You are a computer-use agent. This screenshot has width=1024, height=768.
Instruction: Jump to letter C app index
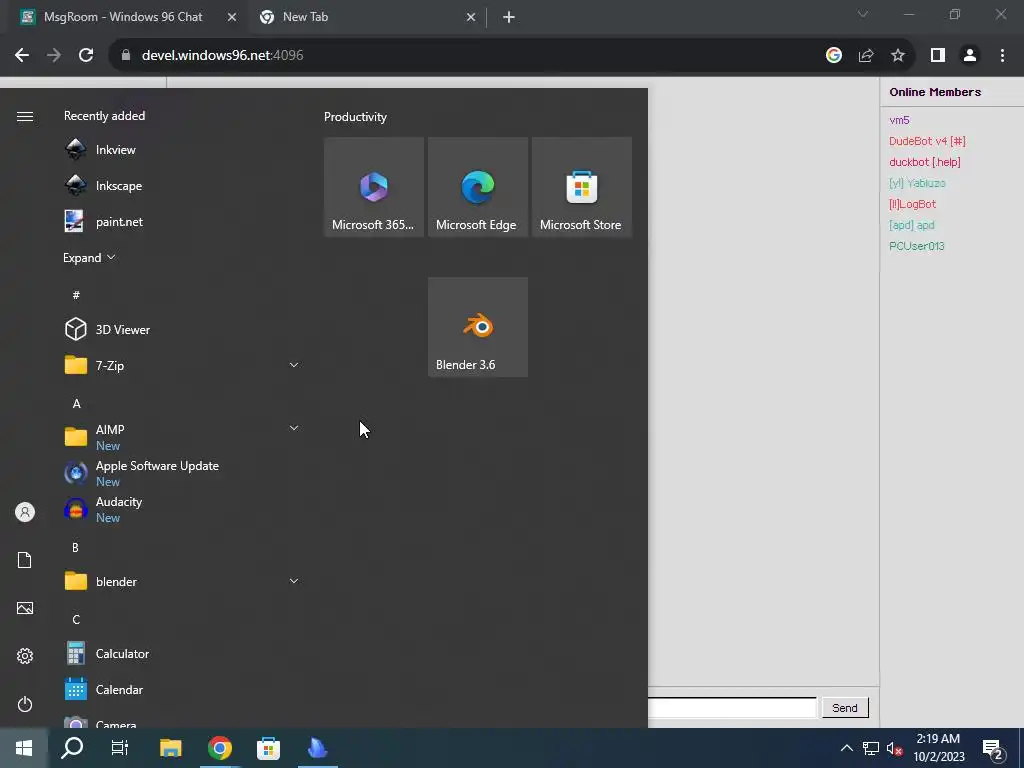76,619
